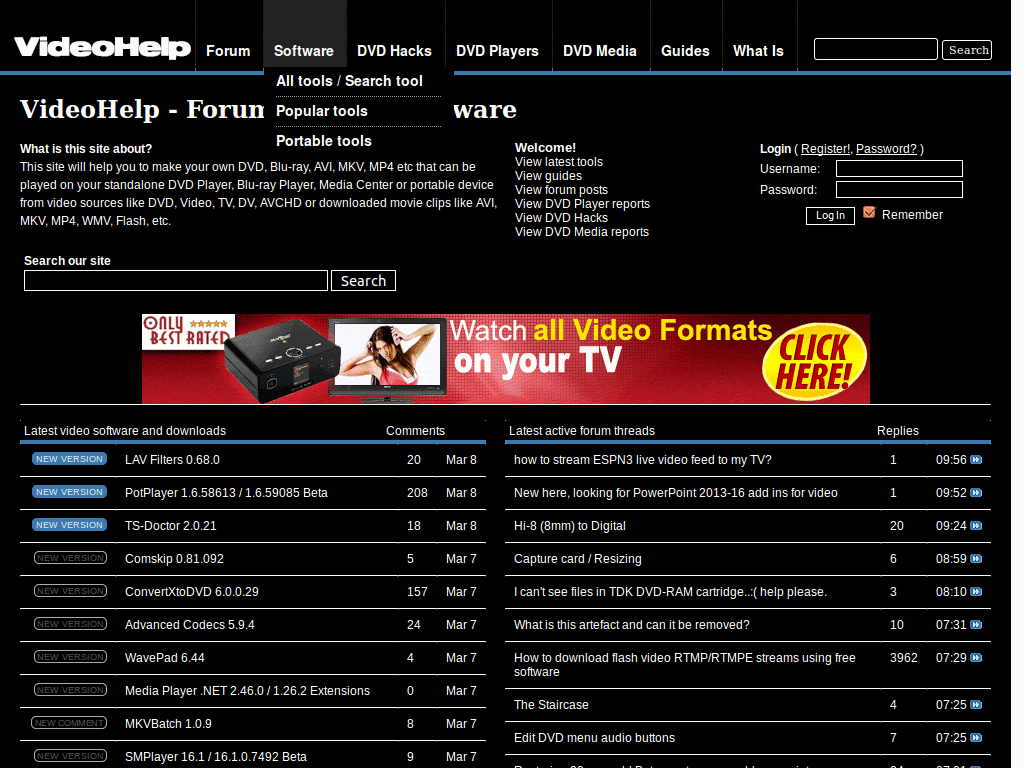Open View guides link
Screen dimensions: 1024x768
coord(549,176)
